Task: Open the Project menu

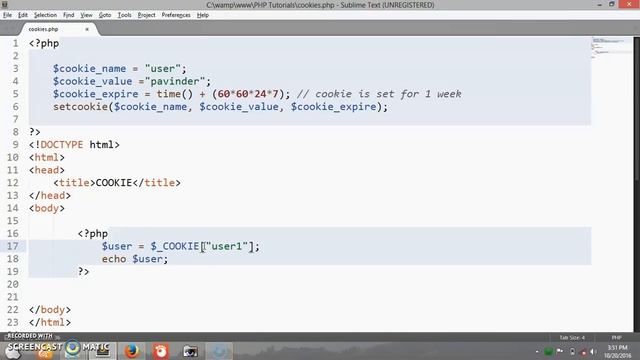Action: tap(147, 15)
